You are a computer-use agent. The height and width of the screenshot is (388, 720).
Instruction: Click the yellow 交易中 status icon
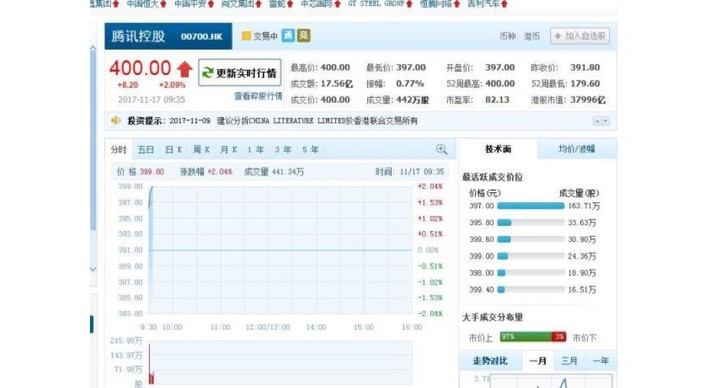[246, 36]
